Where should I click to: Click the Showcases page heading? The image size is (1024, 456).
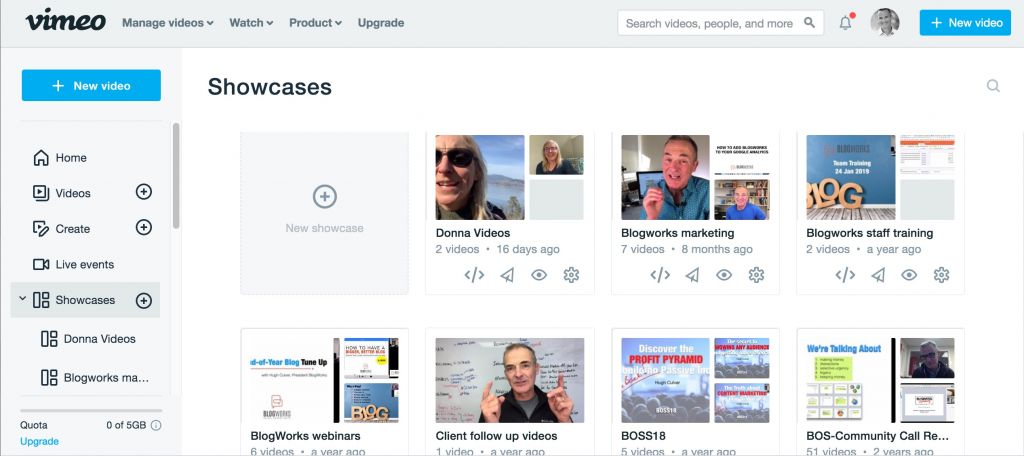[x=270, y=87]
